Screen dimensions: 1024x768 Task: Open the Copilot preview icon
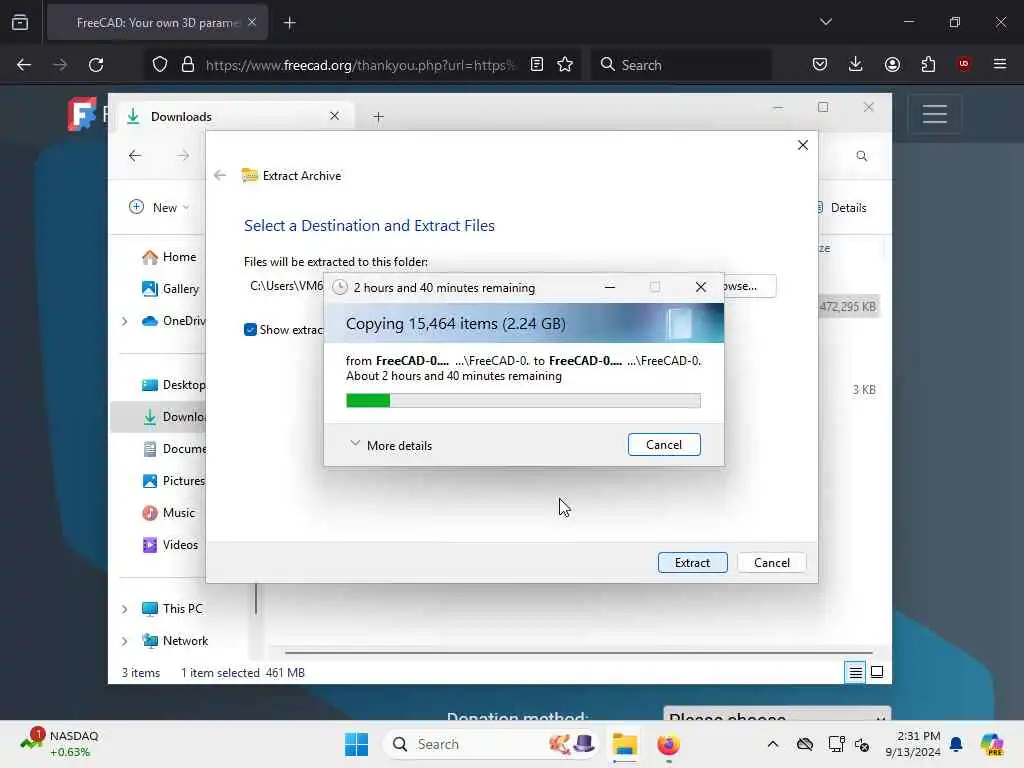click(x=991, y=744)
